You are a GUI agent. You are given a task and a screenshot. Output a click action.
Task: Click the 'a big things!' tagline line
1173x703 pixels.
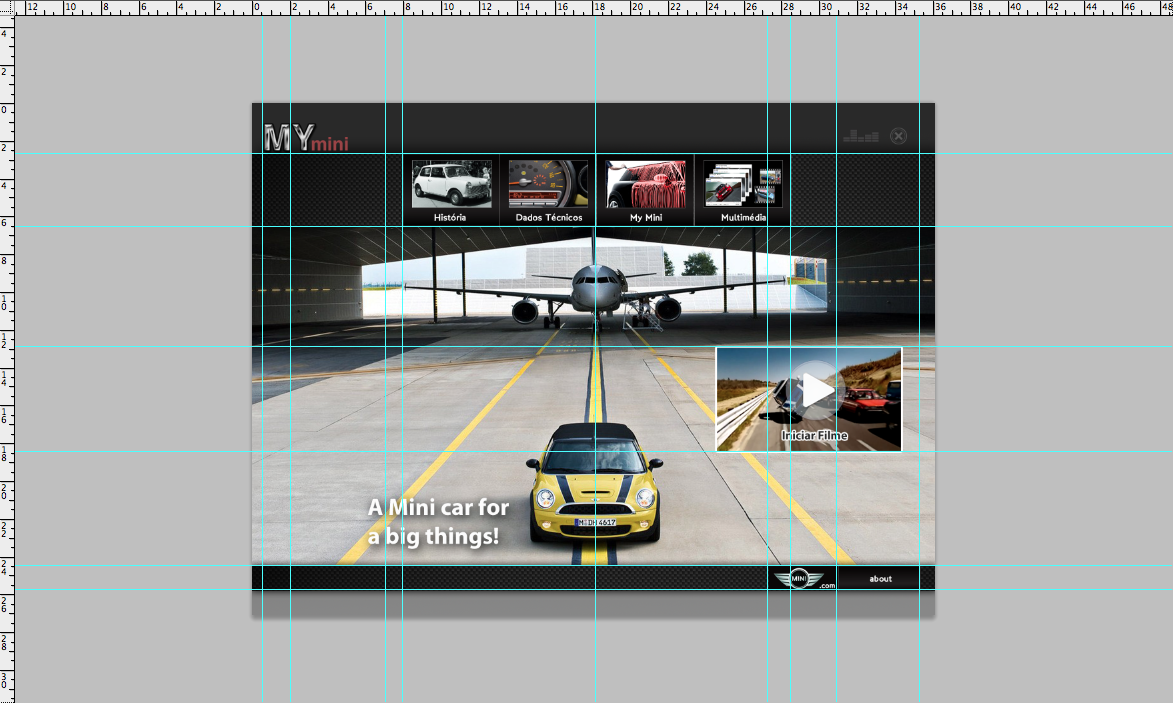[432, 537]
